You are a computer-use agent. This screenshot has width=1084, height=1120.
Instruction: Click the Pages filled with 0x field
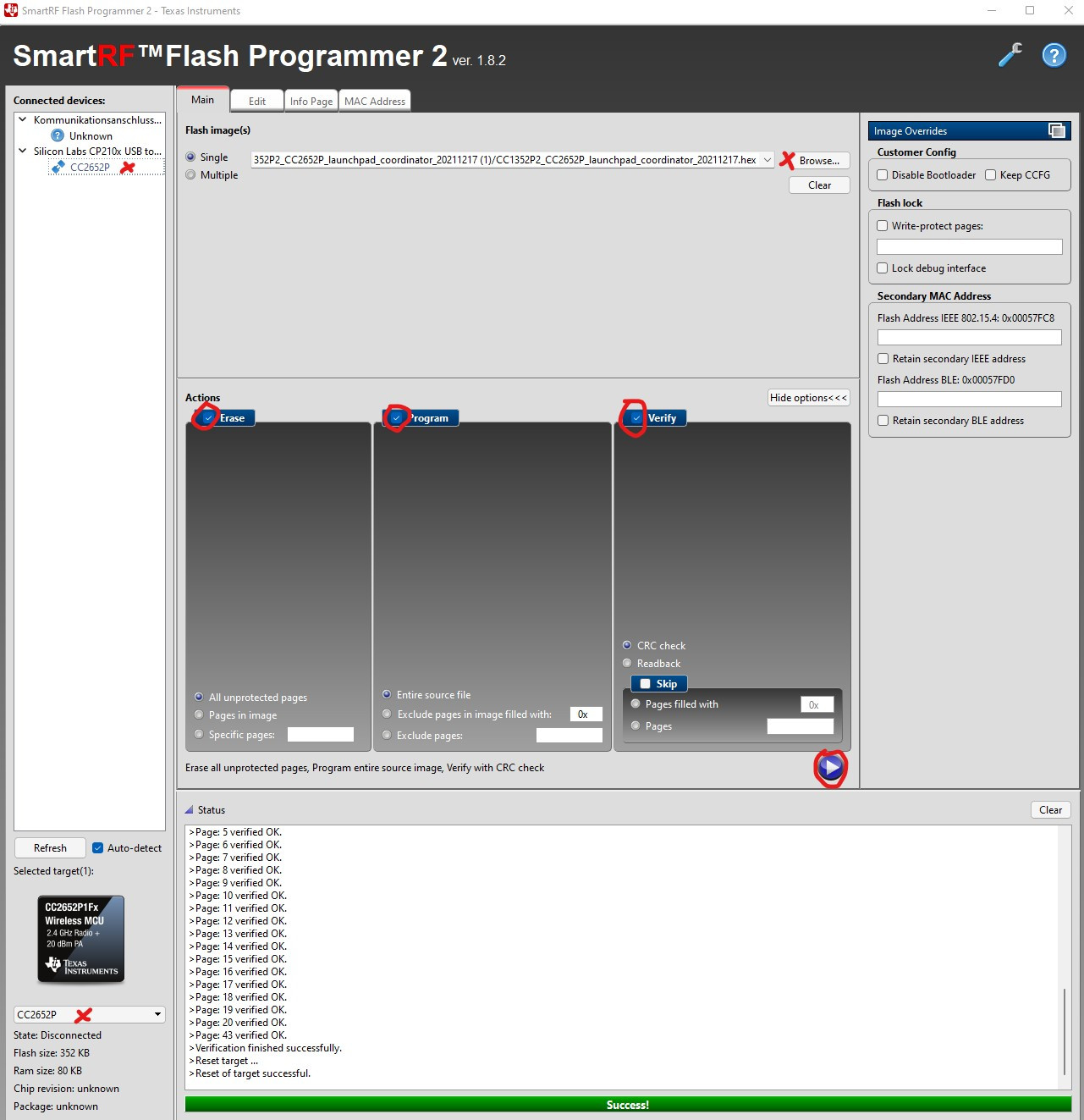(x=817, y=704)
